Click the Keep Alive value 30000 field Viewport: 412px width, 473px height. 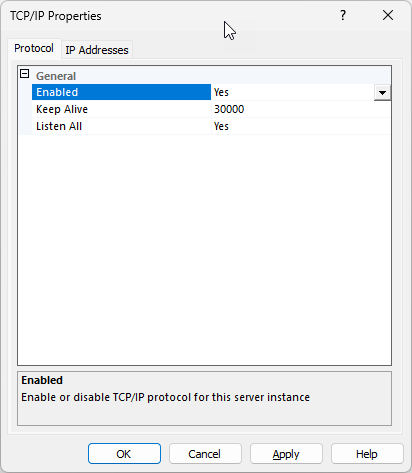[x=301, y=109]
